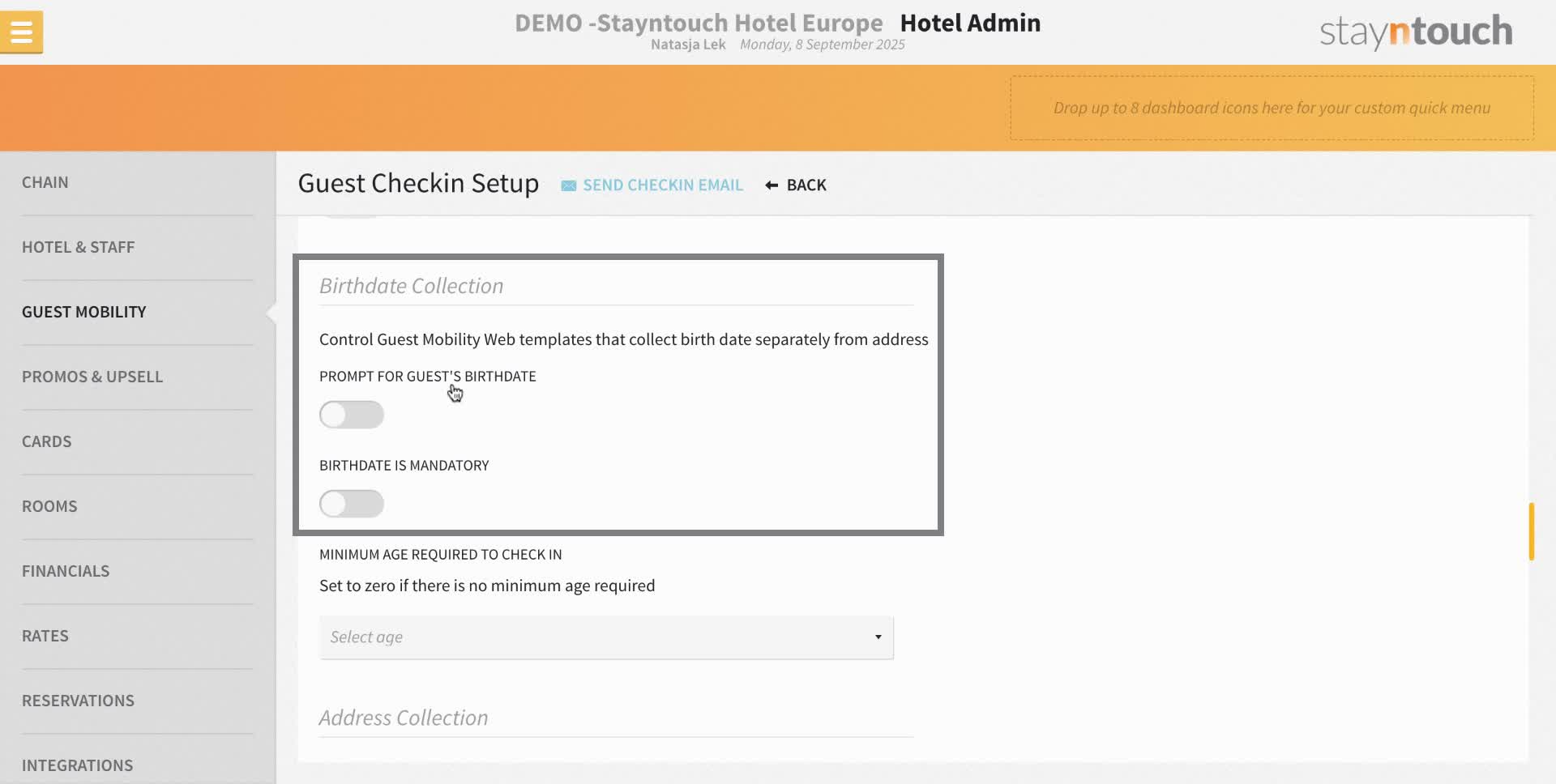Open the hamburger navigation menu

[x=21, y=32]
